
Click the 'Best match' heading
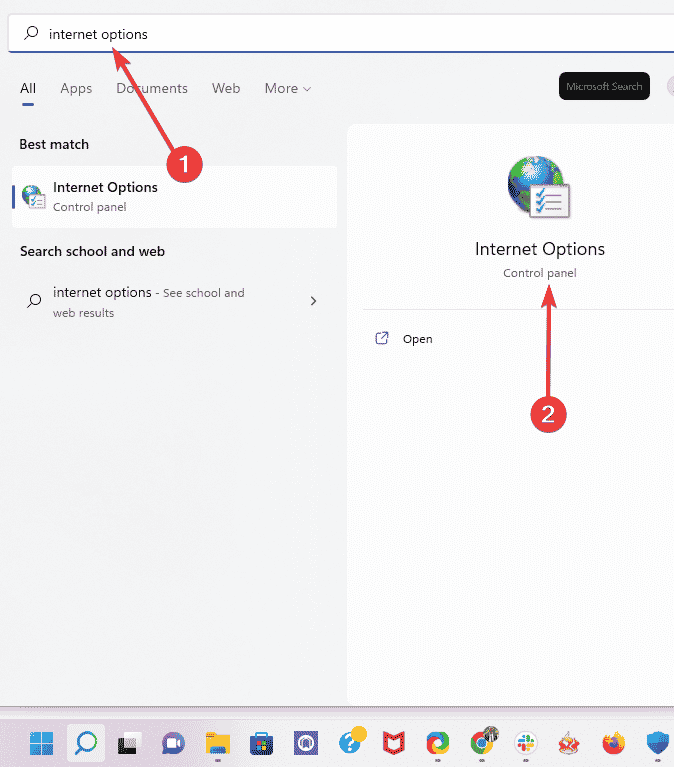[54, 144]
